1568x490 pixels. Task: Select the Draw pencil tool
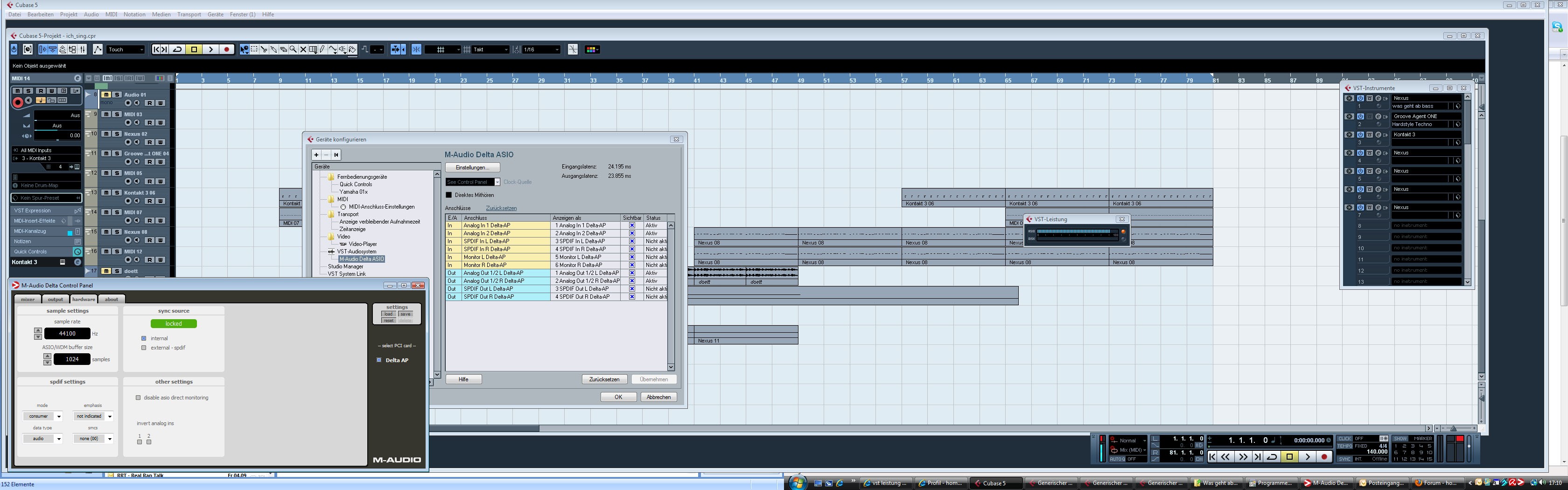point(322,49)
